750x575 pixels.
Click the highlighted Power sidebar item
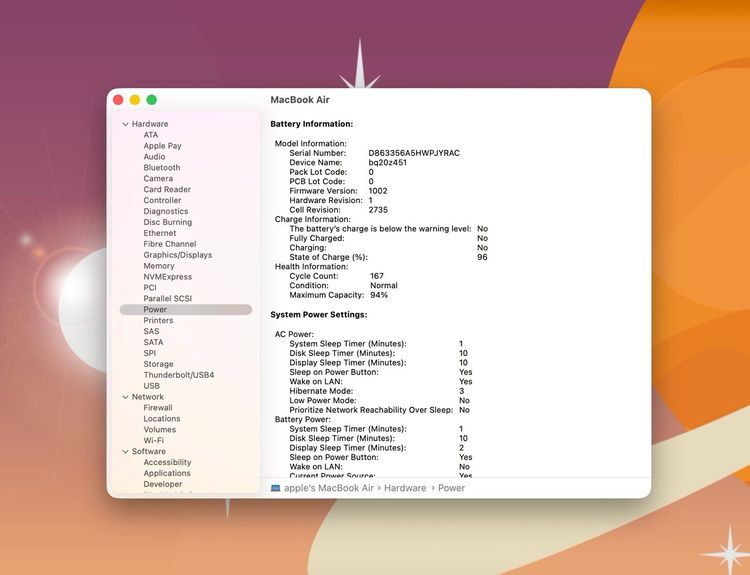(155, 310)
